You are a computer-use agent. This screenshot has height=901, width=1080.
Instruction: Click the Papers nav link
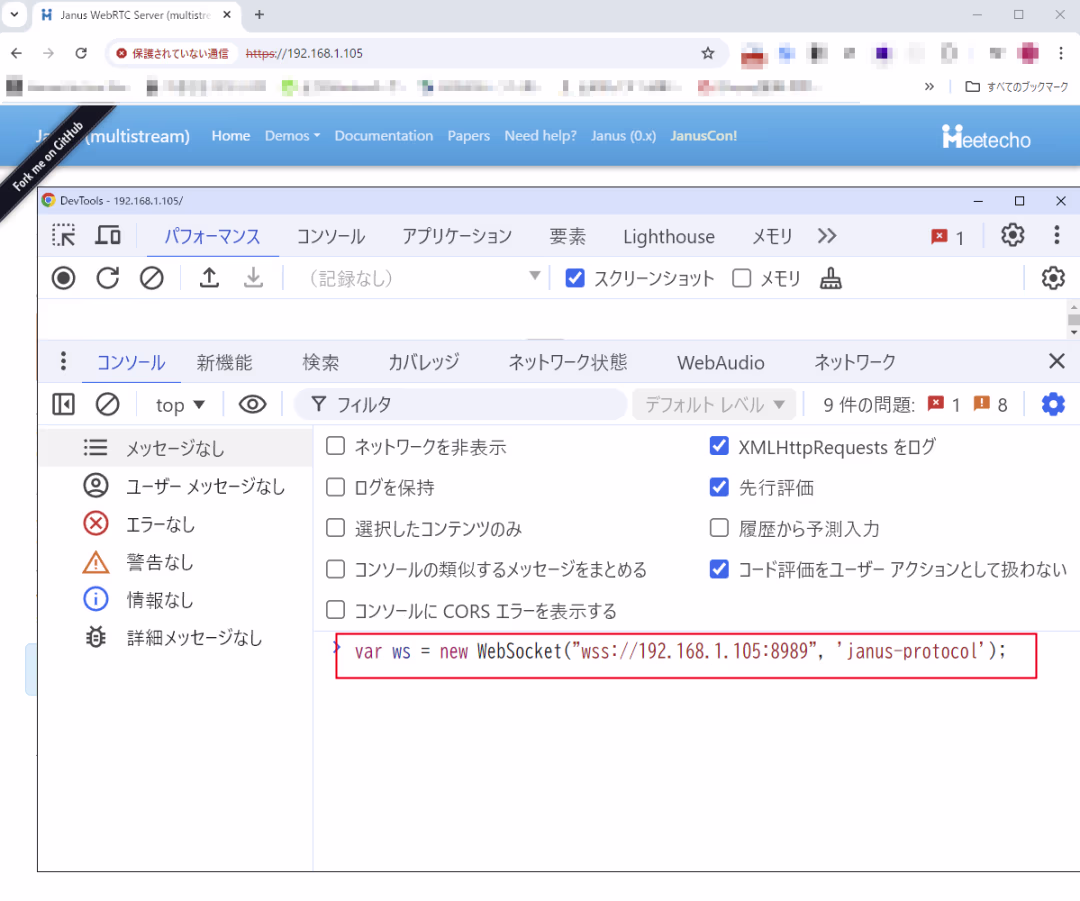[x=468, y=136]
